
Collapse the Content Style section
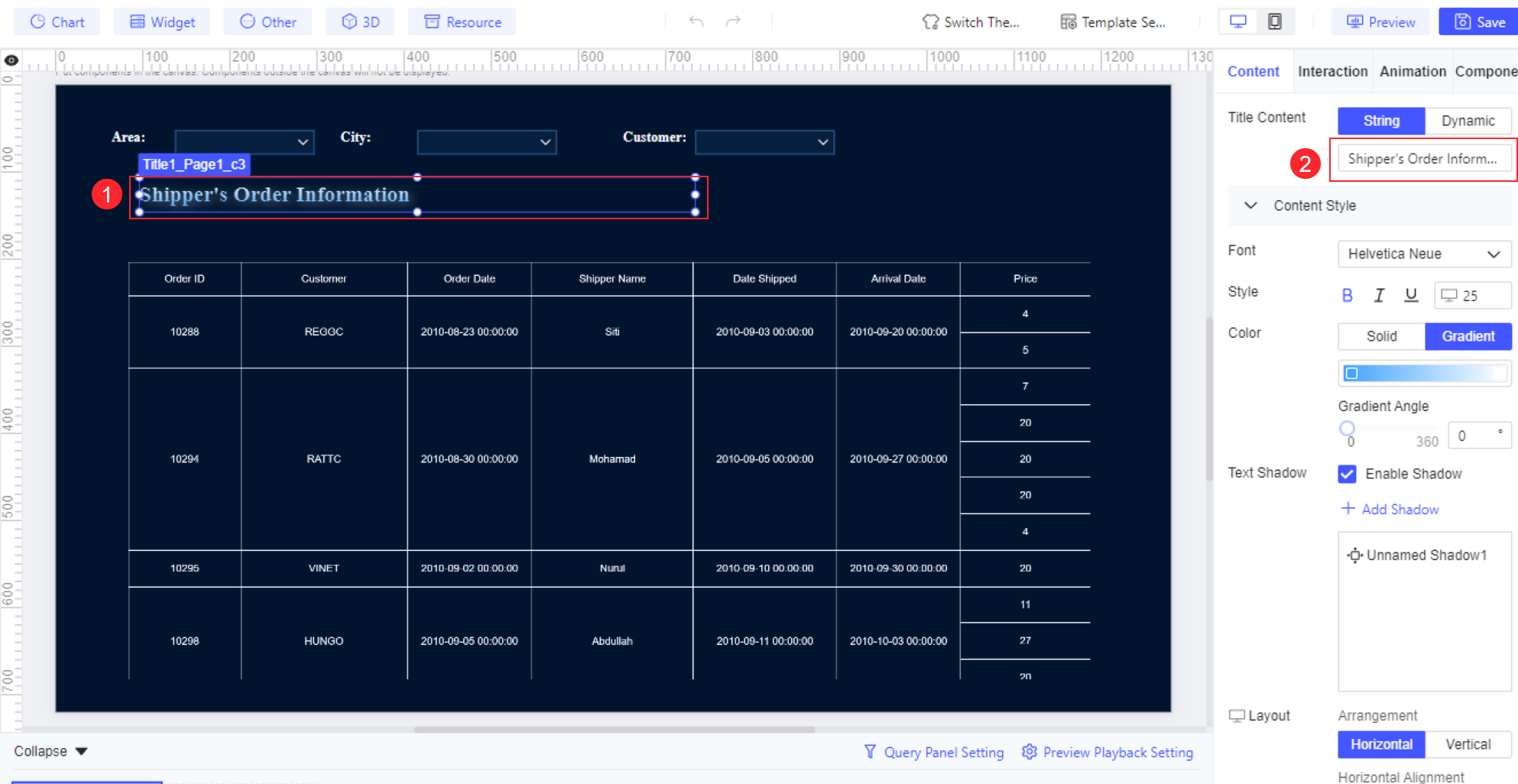[x=1250, y=206]
